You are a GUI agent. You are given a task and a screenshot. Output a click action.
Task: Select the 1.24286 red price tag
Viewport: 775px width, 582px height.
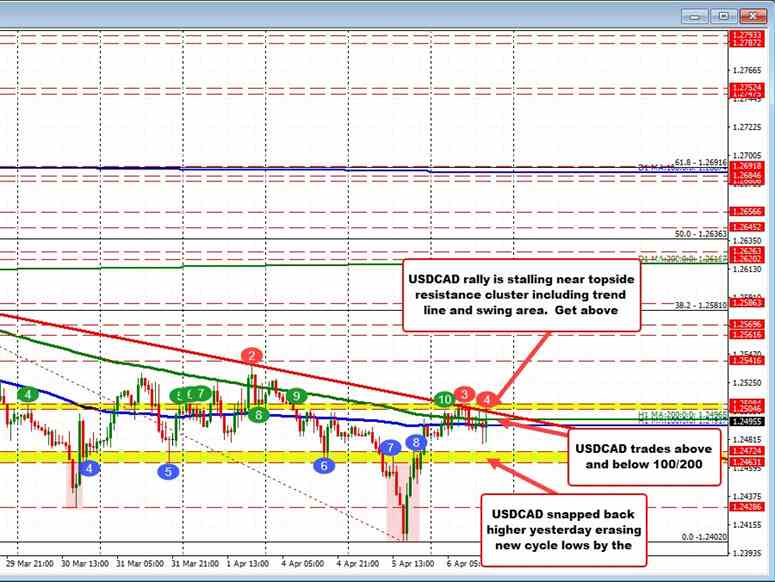746,507
